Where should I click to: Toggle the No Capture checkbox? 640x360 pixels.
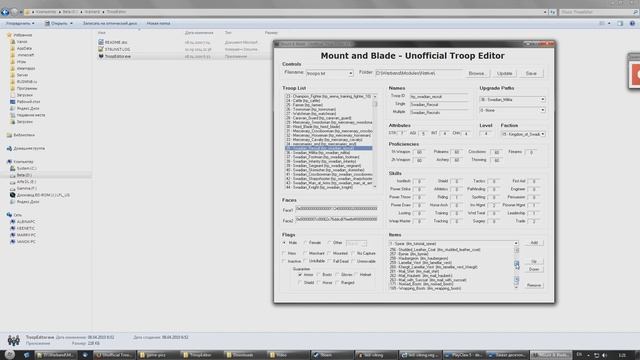pyautogui.click(x=353, y=253)
